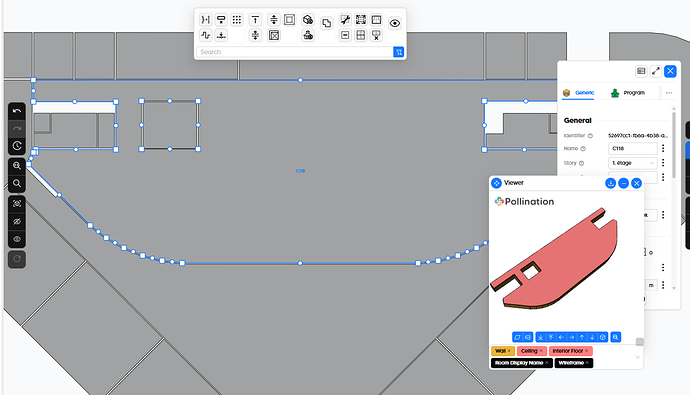Viewport: 690px width, 395px height.
Task: Click the four-pane grid icon
Action: [360, 35]
